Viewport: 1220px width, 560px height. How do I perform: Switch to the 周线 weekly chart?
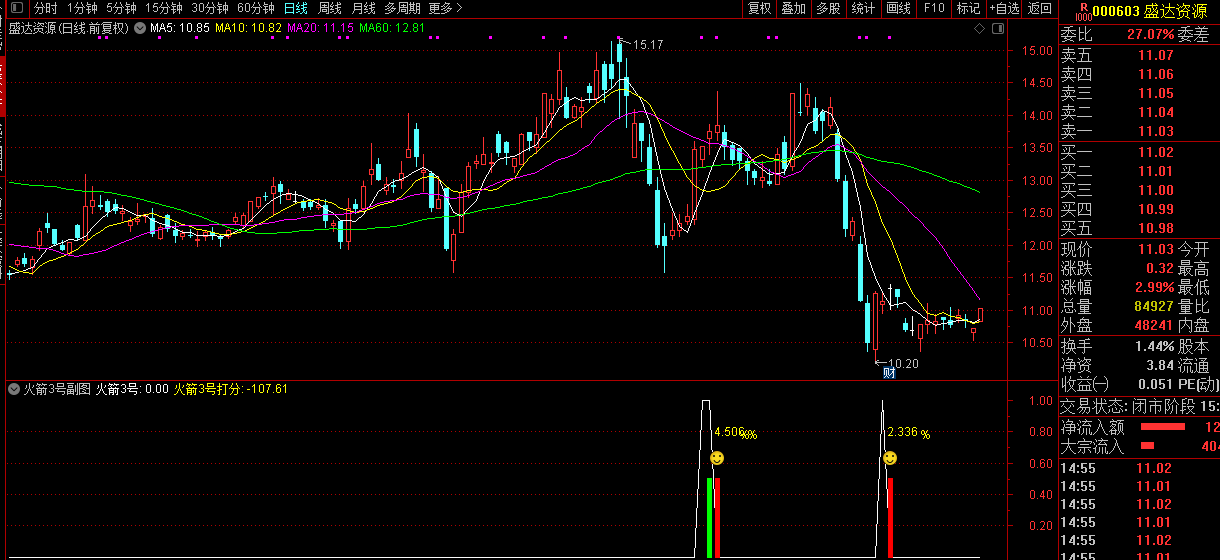(330, 8)
